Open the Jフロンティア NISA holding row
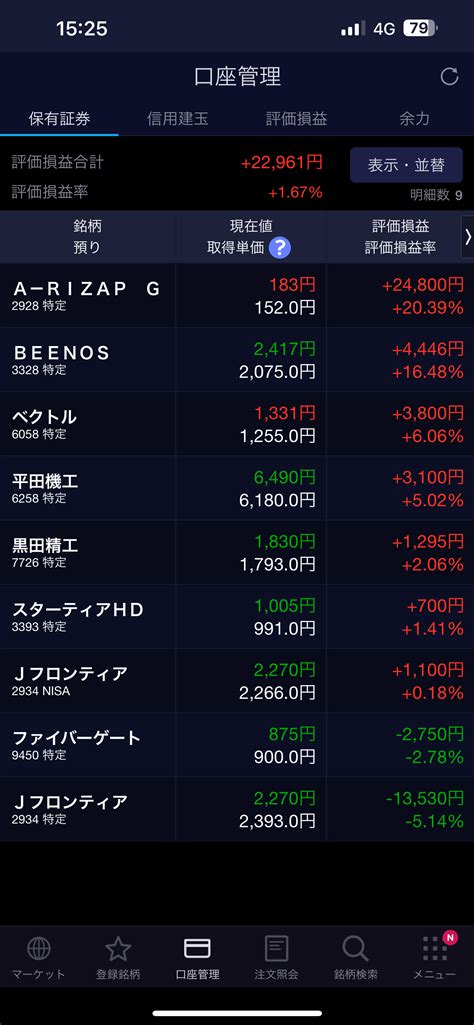The image size is (474, 1025). click(237, 681)
